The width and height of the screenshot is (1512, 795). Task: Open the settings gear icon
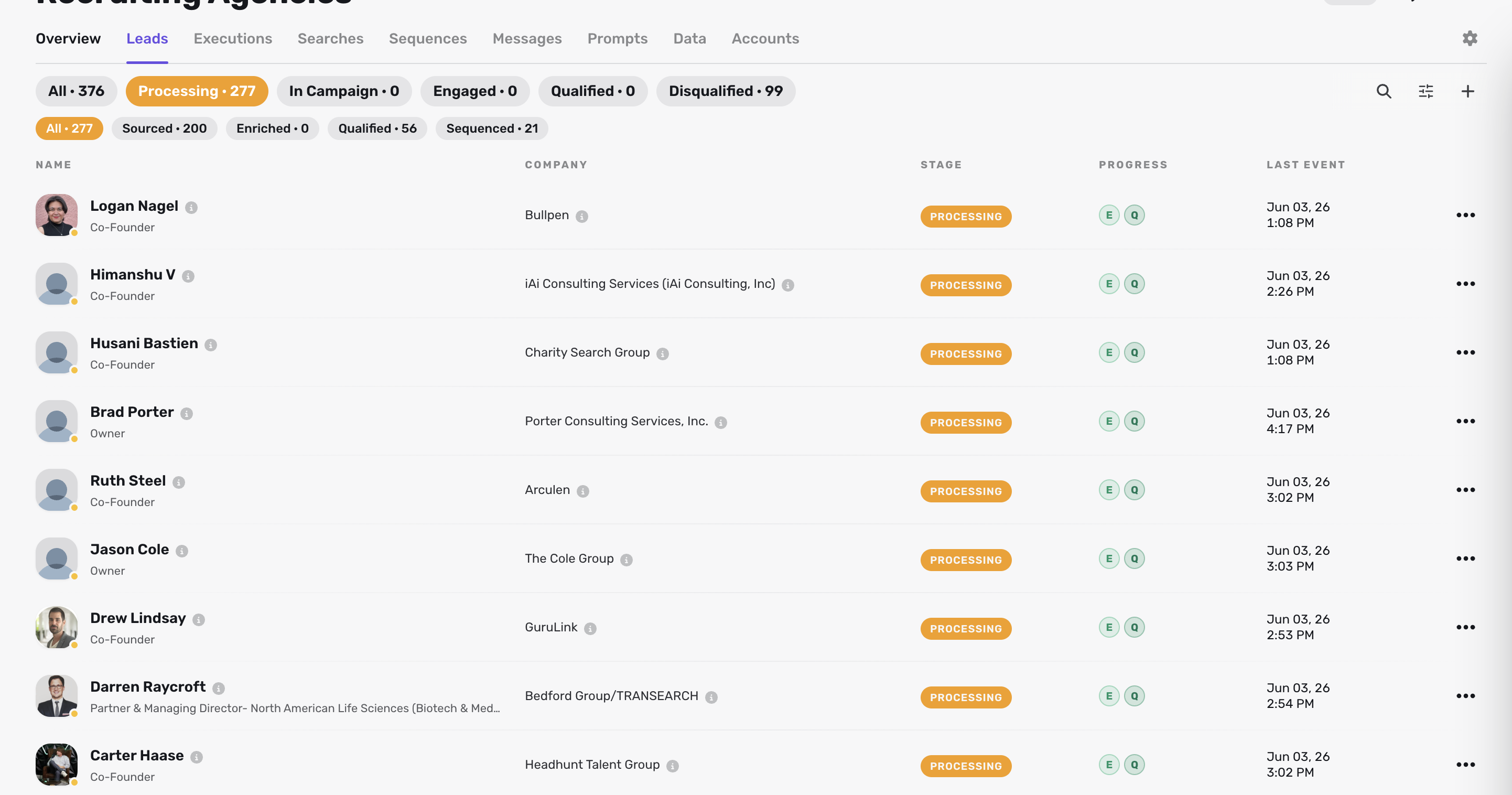click(x=1469, y=38)
